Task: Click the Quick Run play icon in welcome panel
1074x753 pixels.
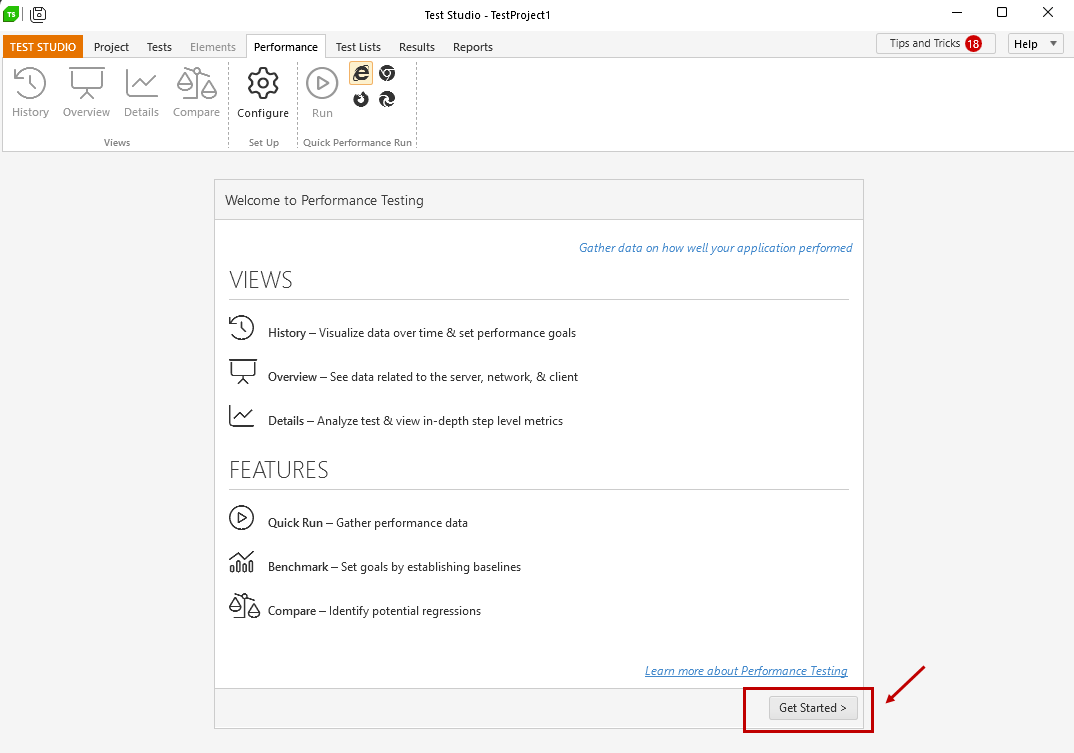Action: (241, 517)
